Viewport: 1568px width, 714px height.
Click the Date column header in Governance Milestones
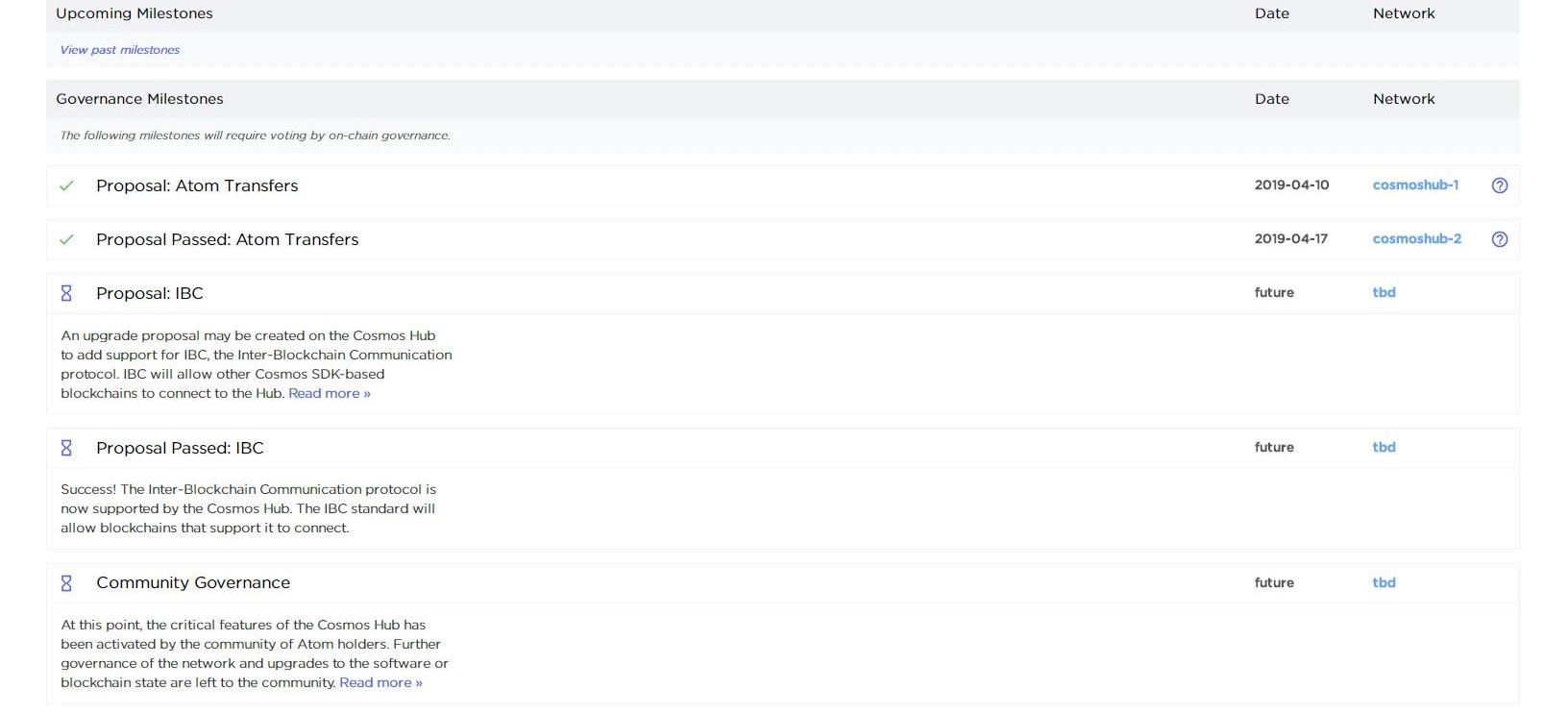point(1272,99)
